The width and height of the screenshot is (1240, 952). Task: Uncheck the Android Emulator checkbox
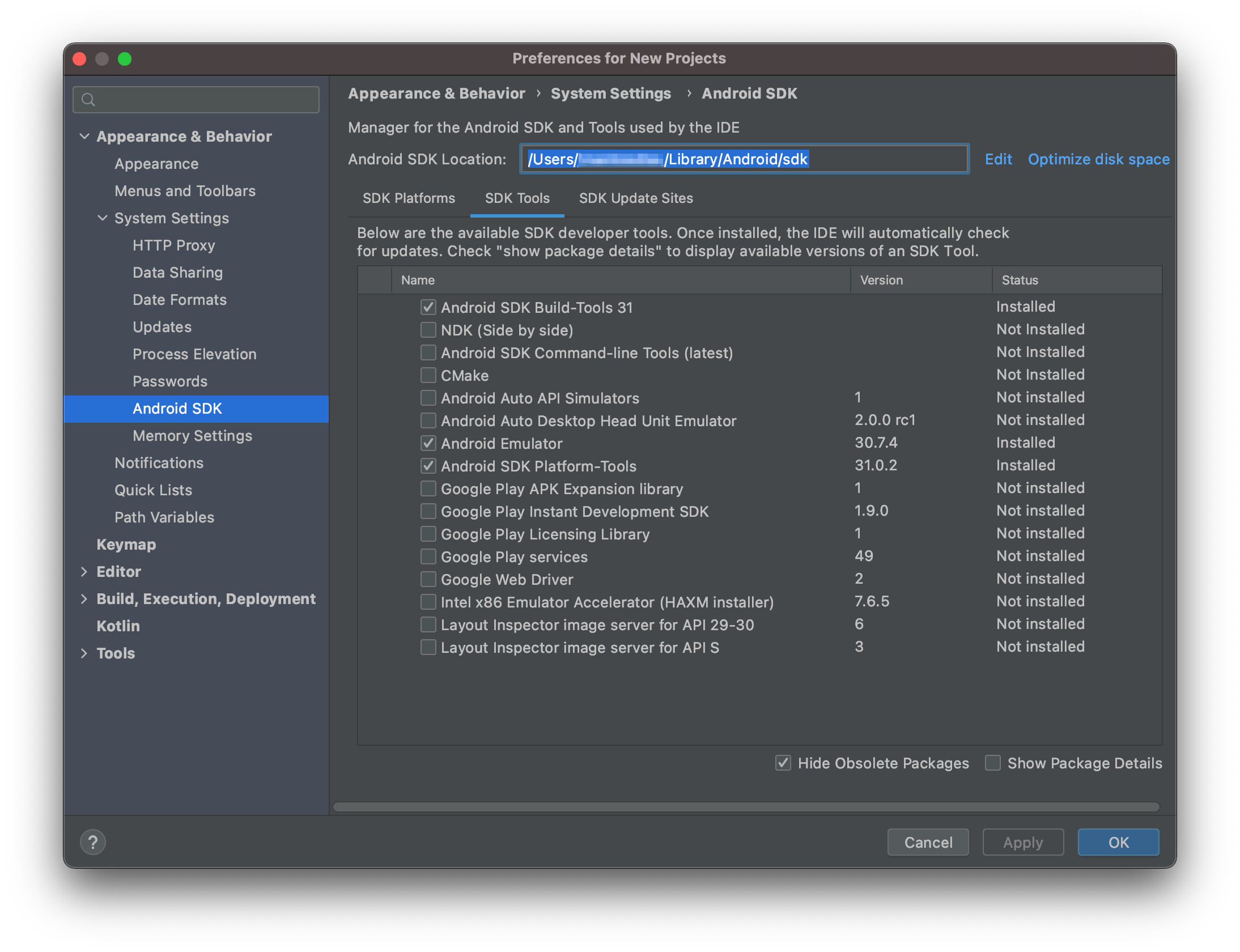click(x=428, y=443)
